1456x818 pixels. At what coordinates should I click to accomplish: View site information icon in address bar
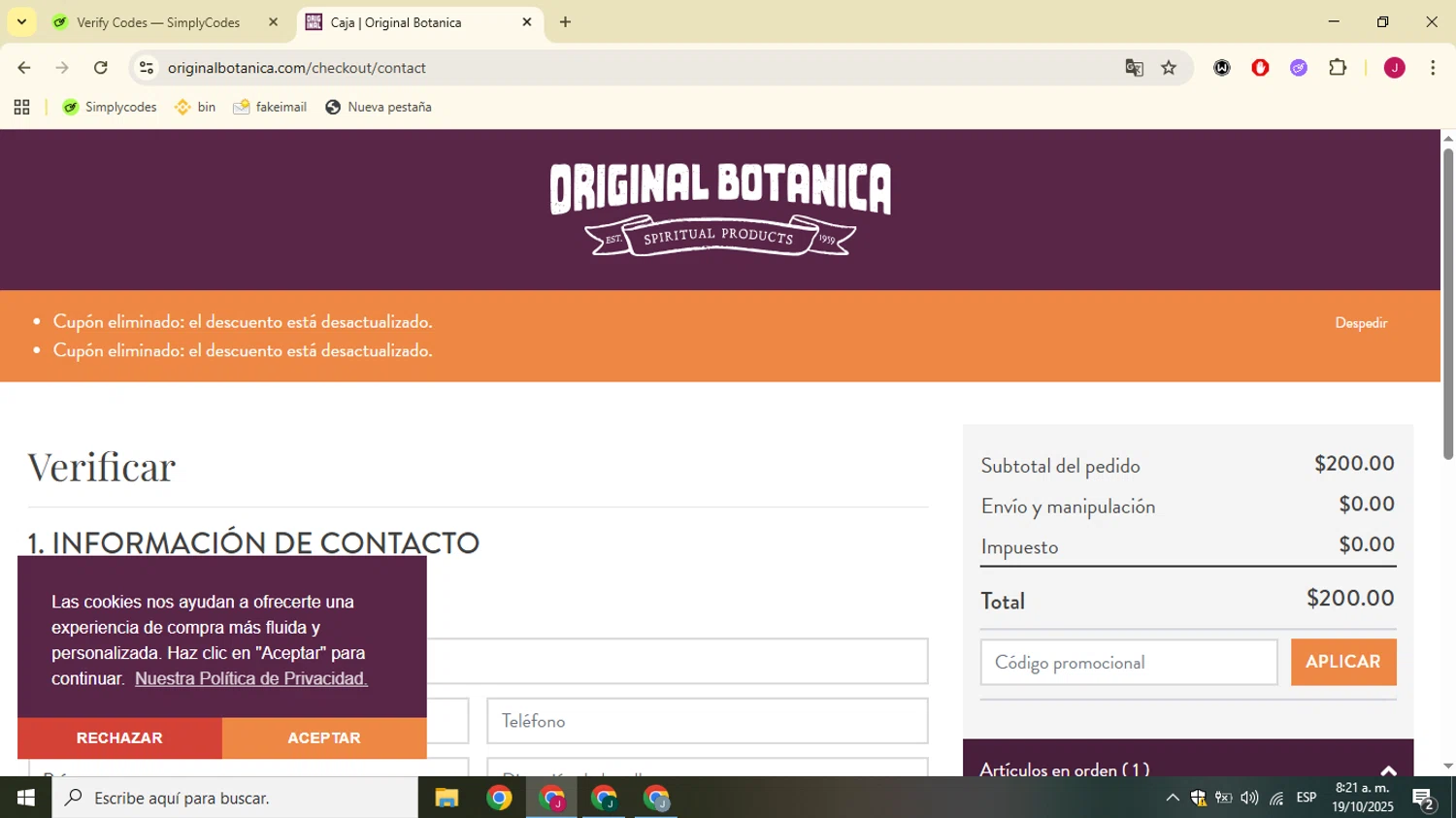(147, 68)
